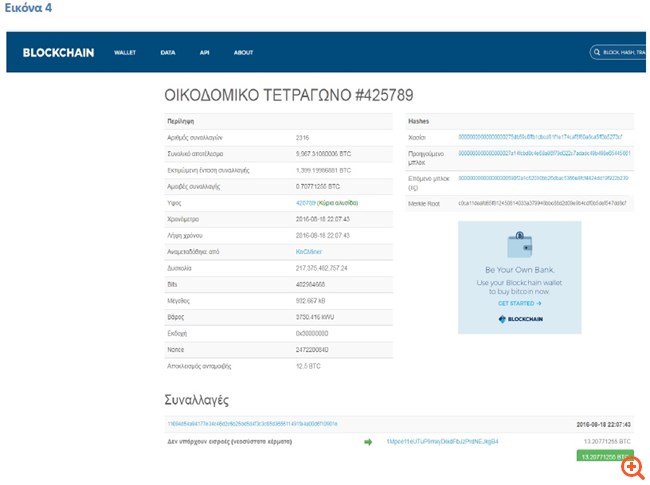Focus the block hash search field
Viewport: 650px width, 485px height.
(x=618, y=52)
